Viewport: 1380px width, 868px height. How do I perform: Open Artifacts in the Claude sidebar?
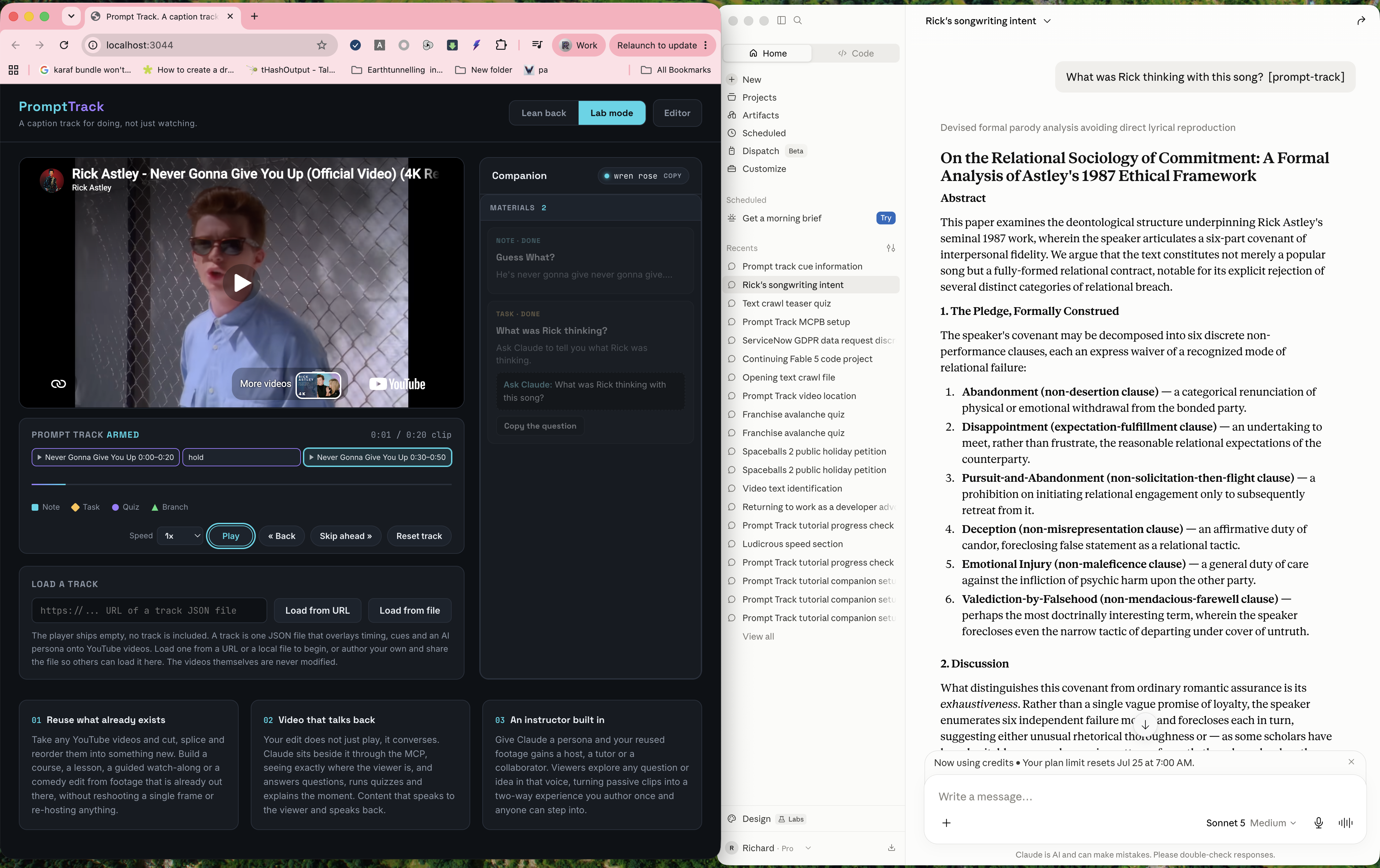click(760, 115)
